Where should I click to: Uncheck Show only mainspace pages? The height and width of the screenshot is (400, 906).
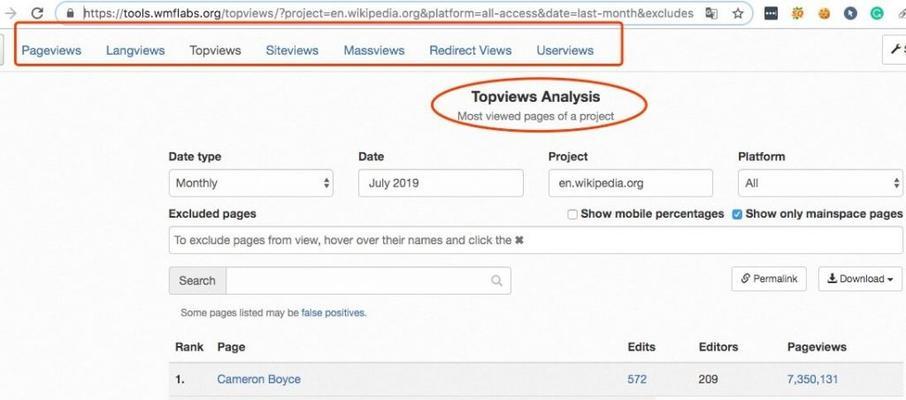point(737,214)
